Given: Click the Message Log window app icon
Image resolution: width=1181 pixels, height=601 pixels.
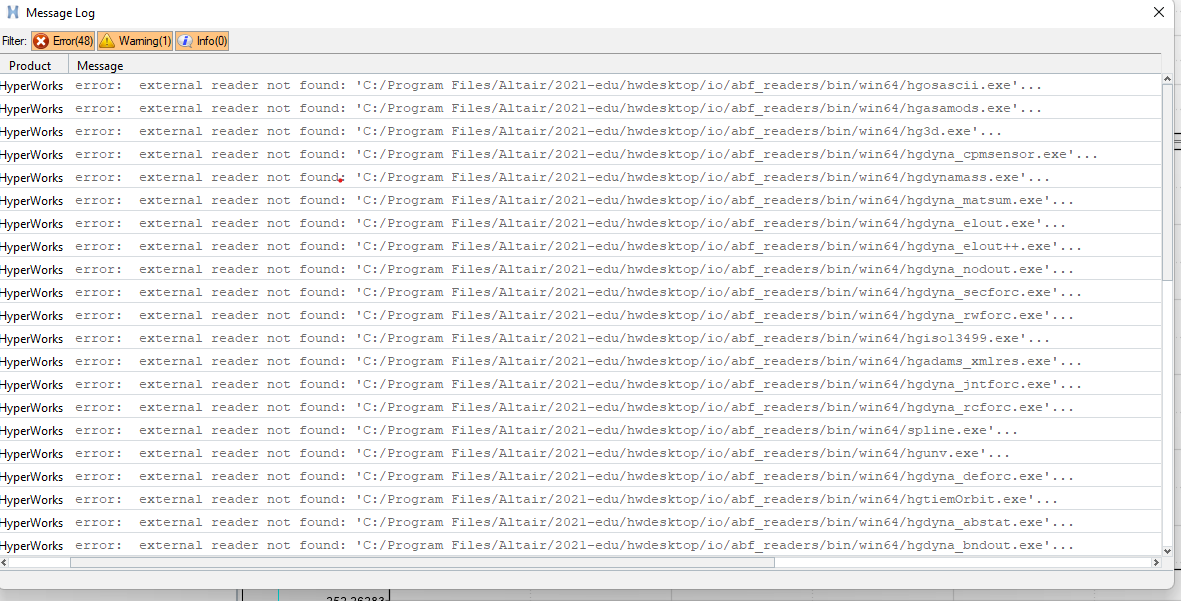Looking at the screenshot, I should [13, 12].
